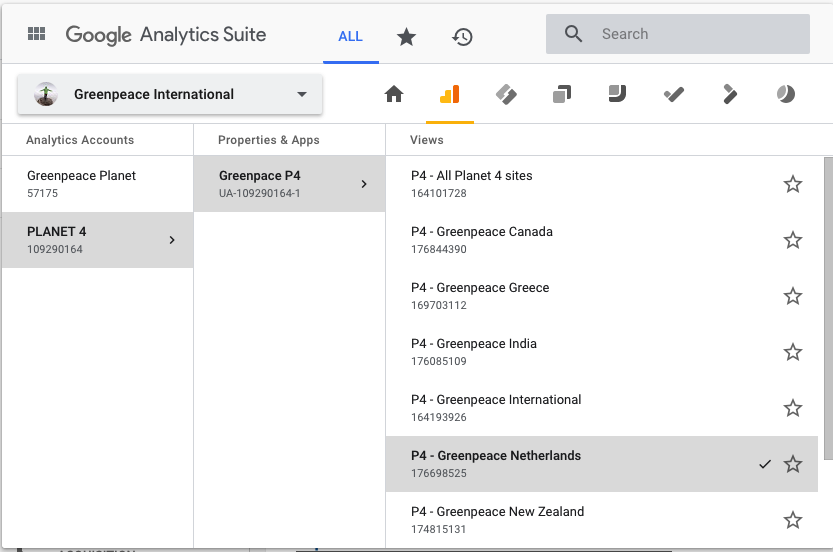Star the P4 - Greenpeace Canada view

click(x=793, y=240)
